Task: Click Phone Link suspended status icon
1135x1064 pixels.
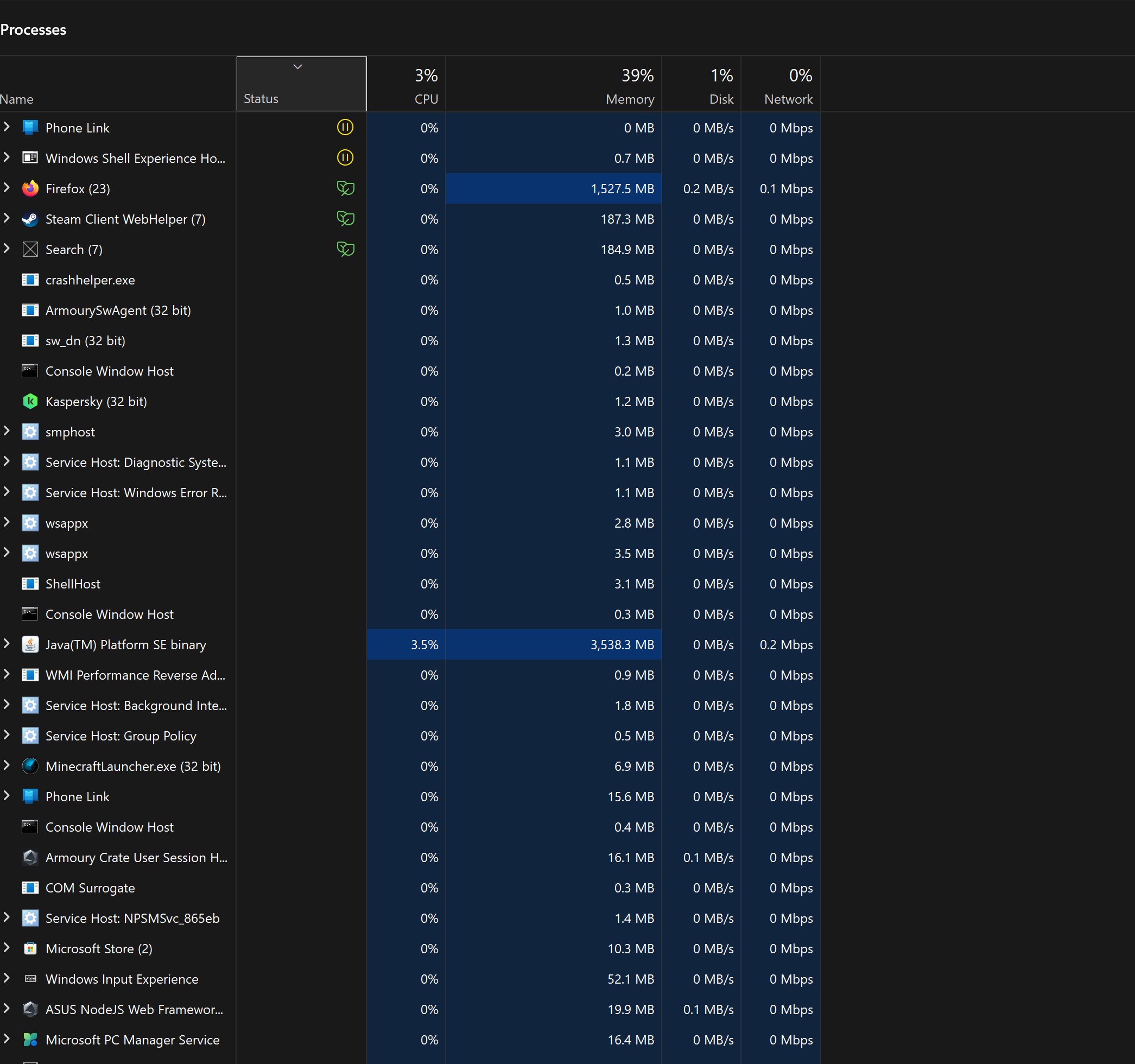Action: (x=345, y=128)
